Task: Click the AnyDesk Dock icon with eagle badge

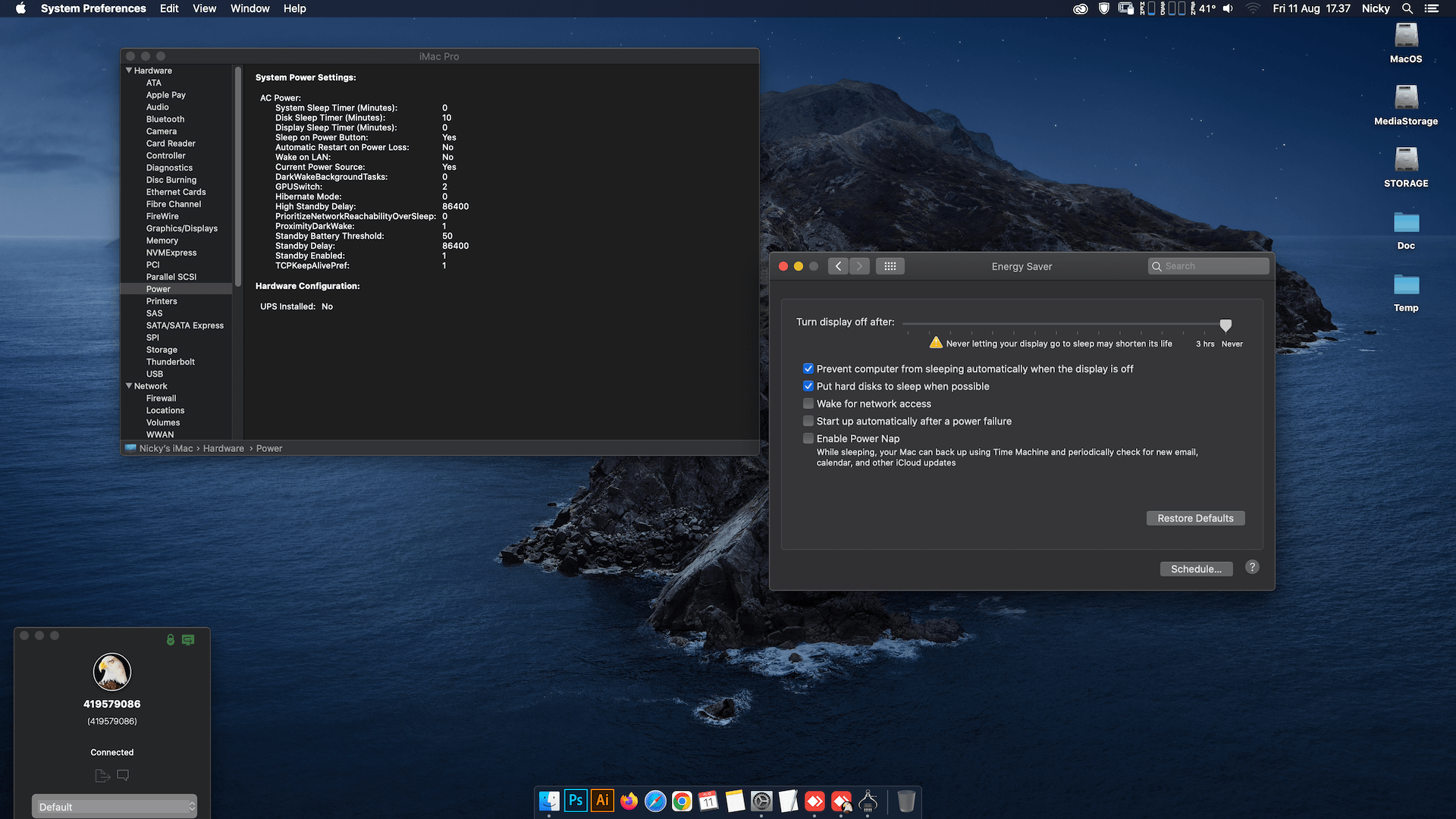Action: pyautogui.click(x=841, y=801)
